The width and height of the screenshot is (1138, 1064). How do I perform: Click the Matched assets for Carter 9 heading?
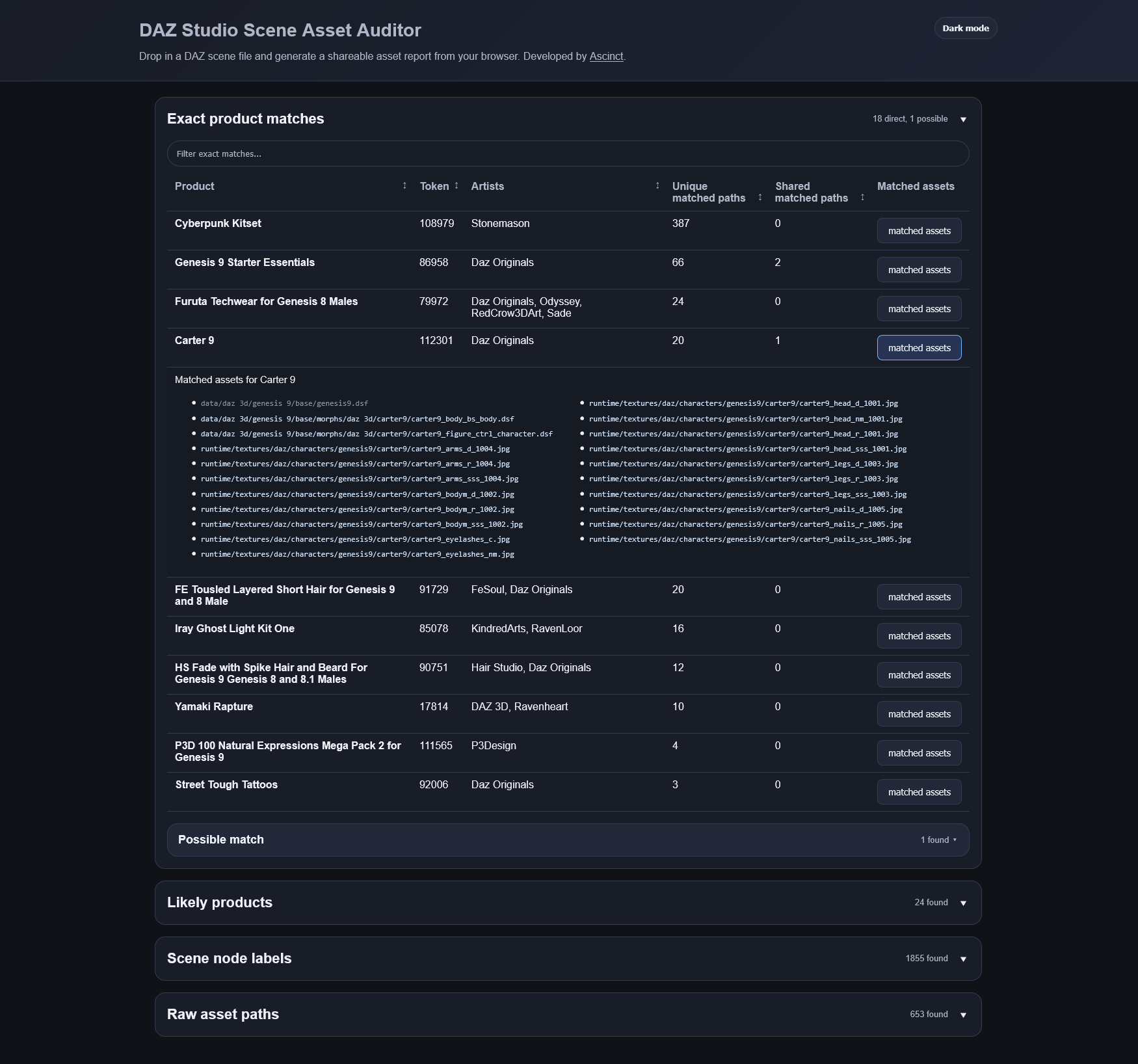pos(235,380)
